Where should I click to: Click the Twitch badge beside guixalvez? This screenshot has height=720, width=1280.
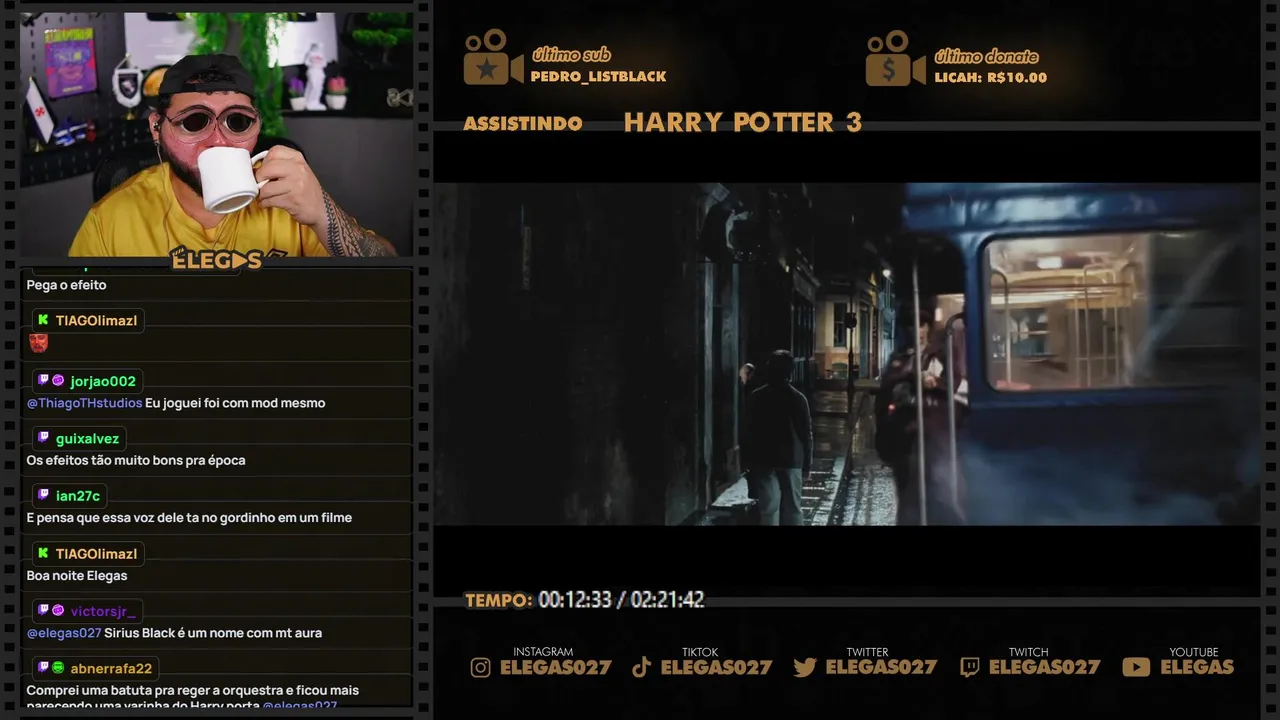pyautogui.click(x=43, y=438)
